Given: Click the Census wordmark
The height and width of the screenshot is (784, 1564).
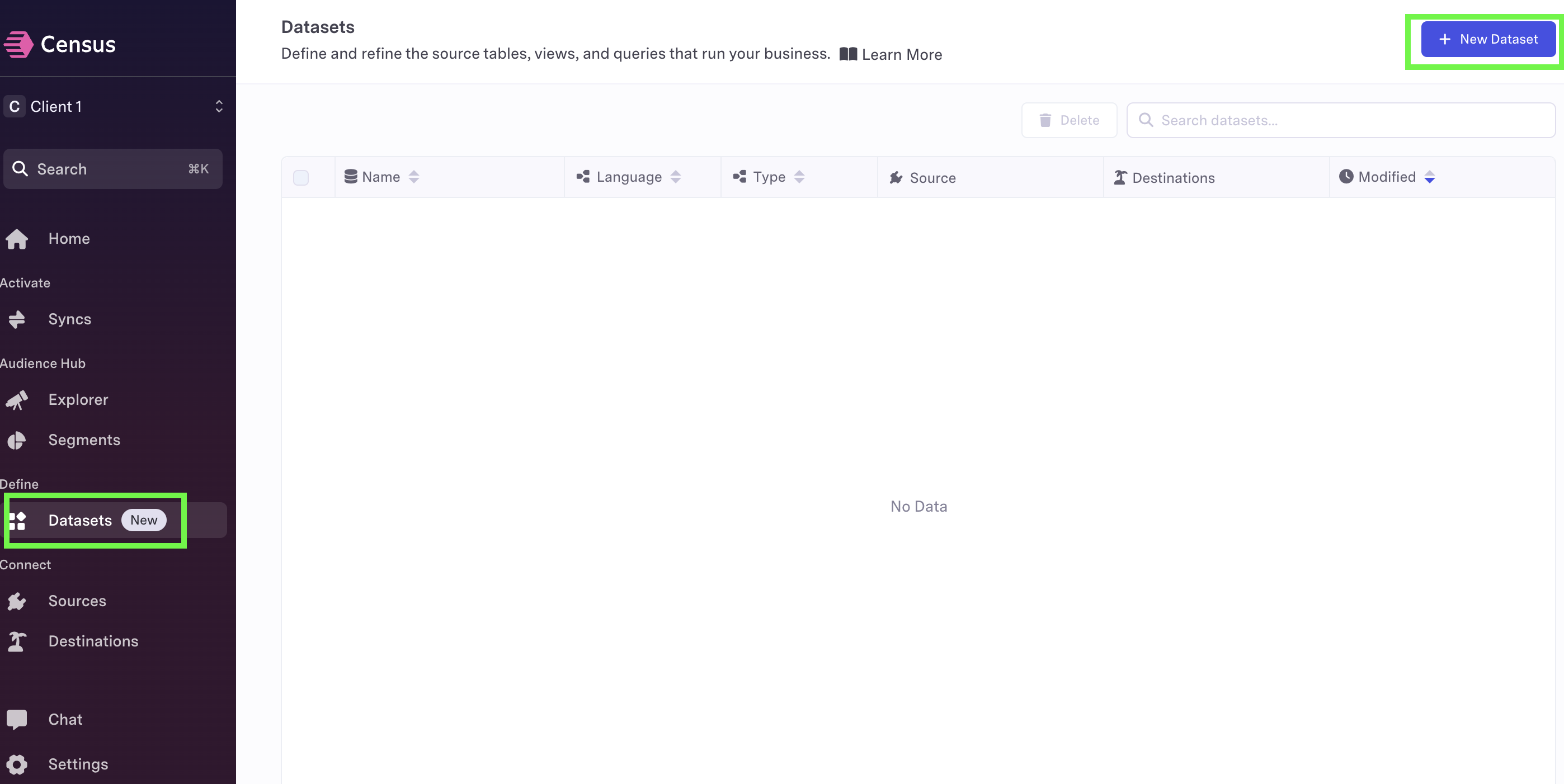Looking at the screenshot, I should (x=78, y=44).
